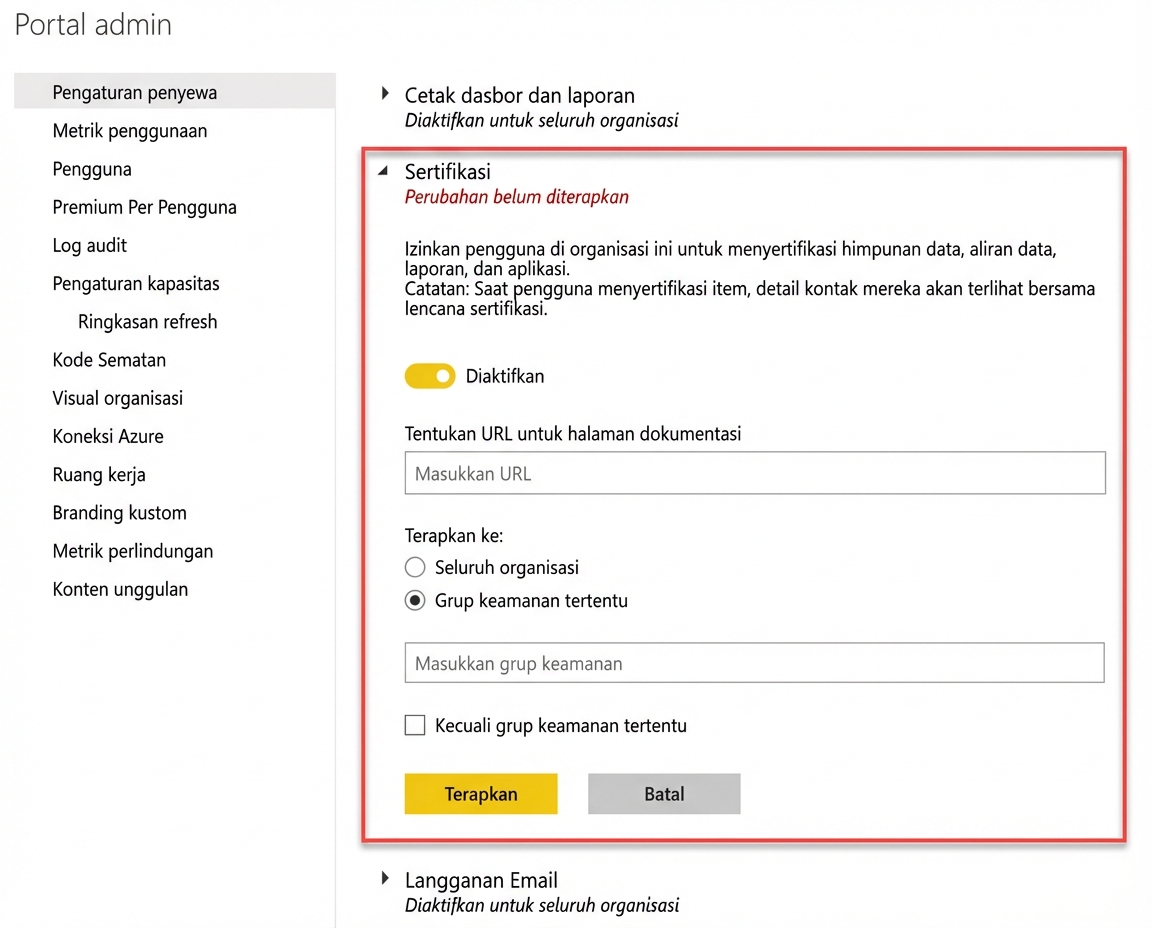Open Log audit from the sidebar
The width and height of the screenshot is (1152, 928).
(90, 245)
